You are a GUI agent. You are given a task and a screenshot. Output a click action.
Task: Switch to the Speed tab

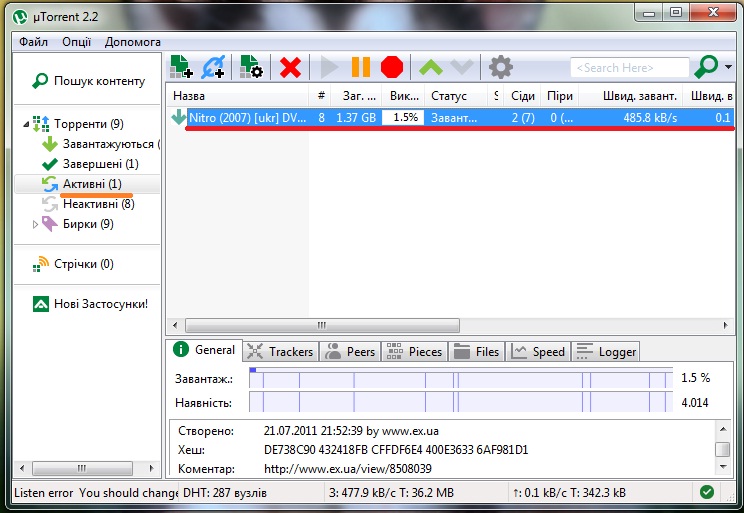coord(538,352)
